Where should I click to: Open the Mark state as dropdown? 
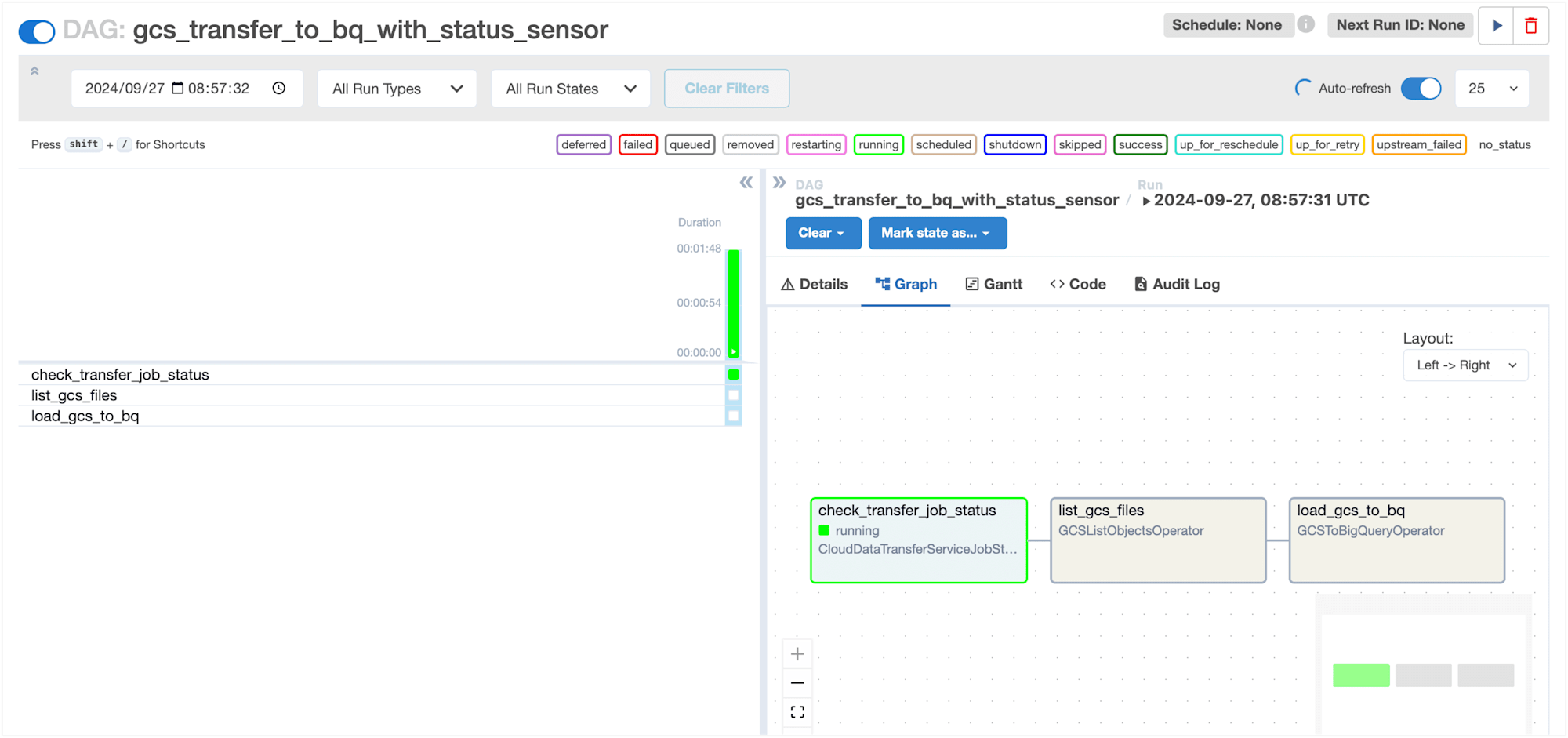click(x=938, y=233)
